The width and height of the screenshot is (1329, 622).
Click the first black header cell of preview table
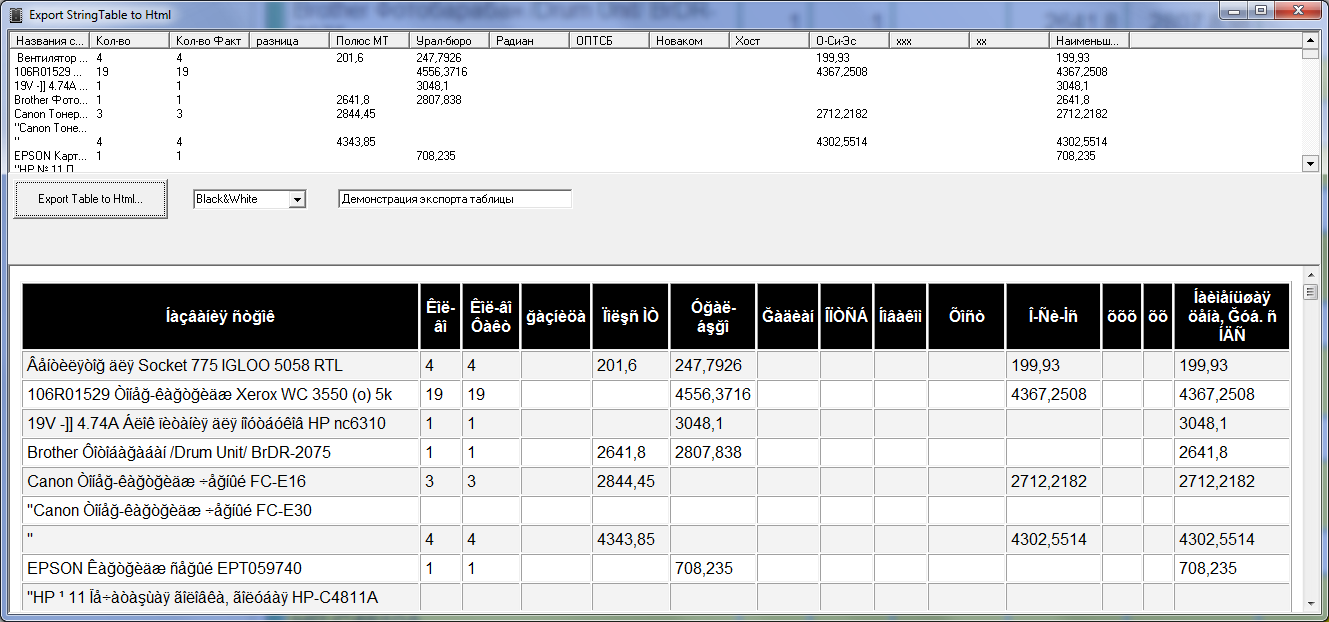tap(220, 316)
